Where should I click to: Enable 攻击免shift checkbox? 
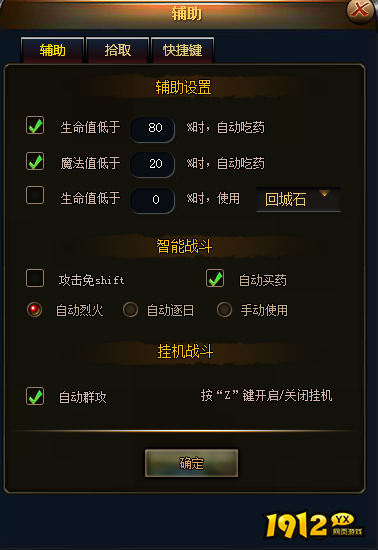coord(35,278)
